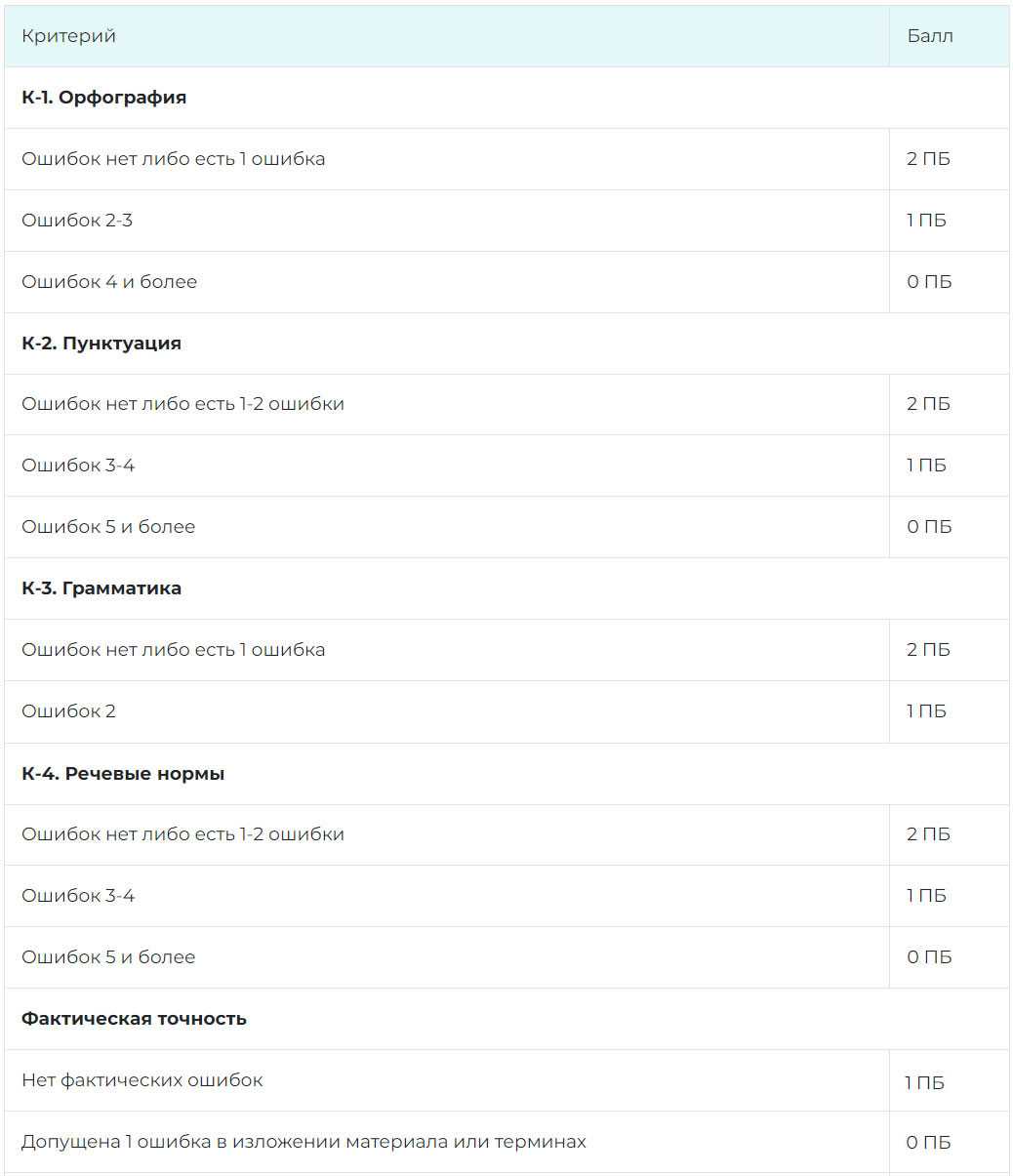Click the 'Ошибок 2' grammar row
This screenshot has width=1013, height=1176.
coord(68,711)
